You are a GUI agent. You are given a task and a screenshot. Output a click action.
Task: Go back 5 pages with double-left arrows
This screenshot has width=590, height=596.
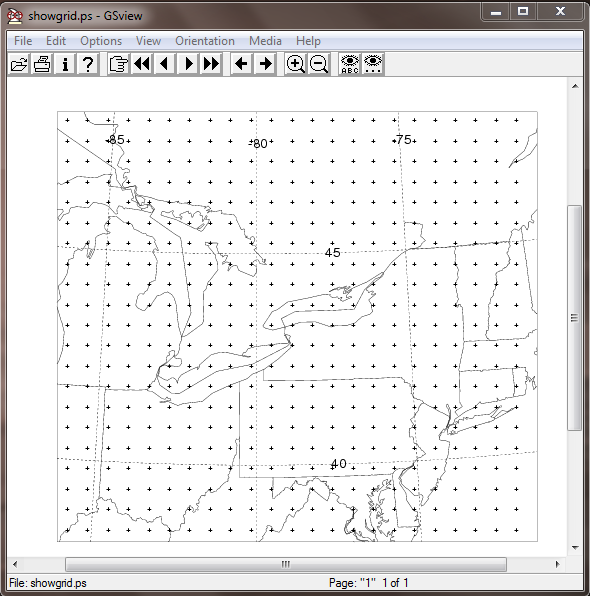pos(142,64)
